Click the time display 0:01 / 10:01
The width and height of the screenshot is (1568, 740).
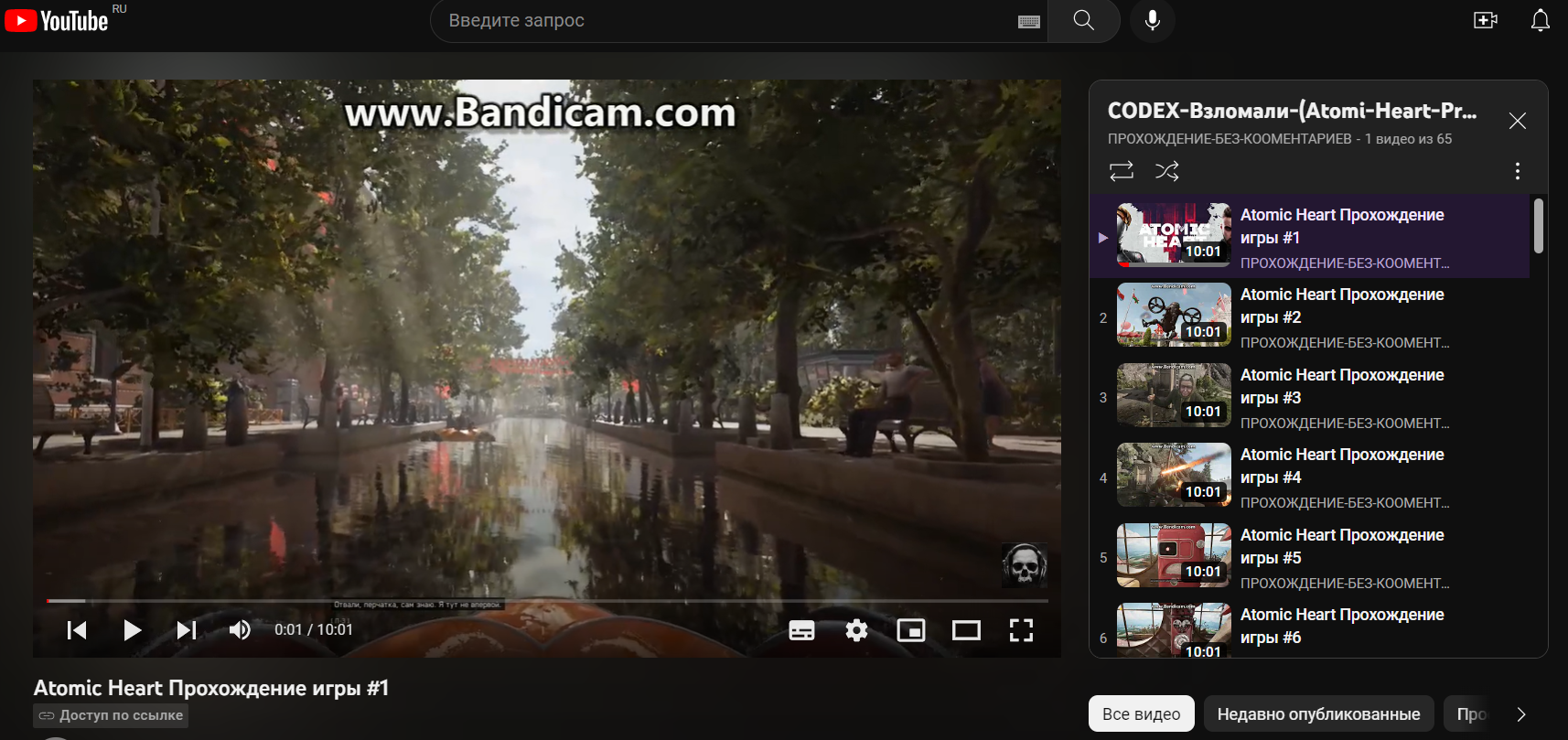coord(314,629)
